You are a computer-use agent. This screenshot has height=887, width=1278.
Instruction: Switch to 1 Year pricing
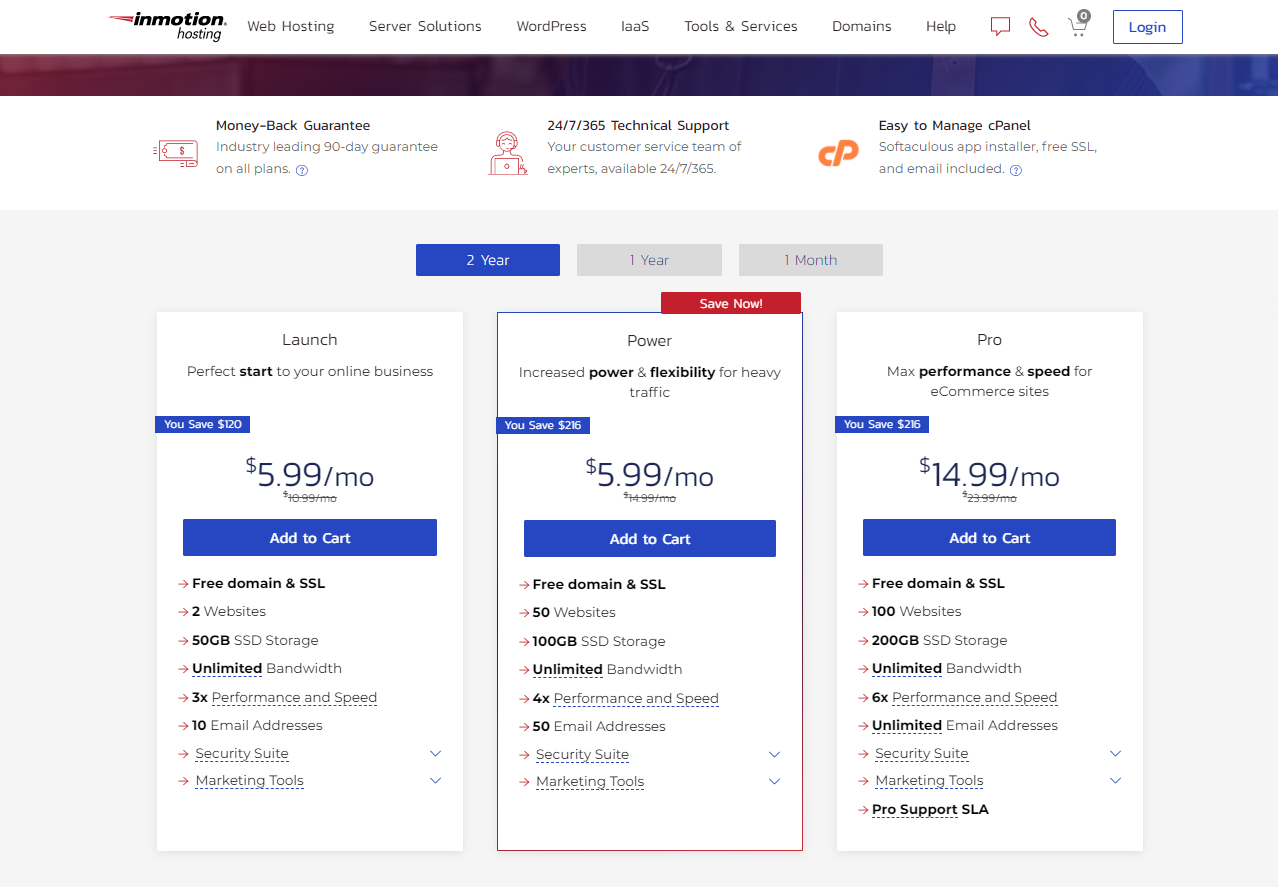(649, 259)
